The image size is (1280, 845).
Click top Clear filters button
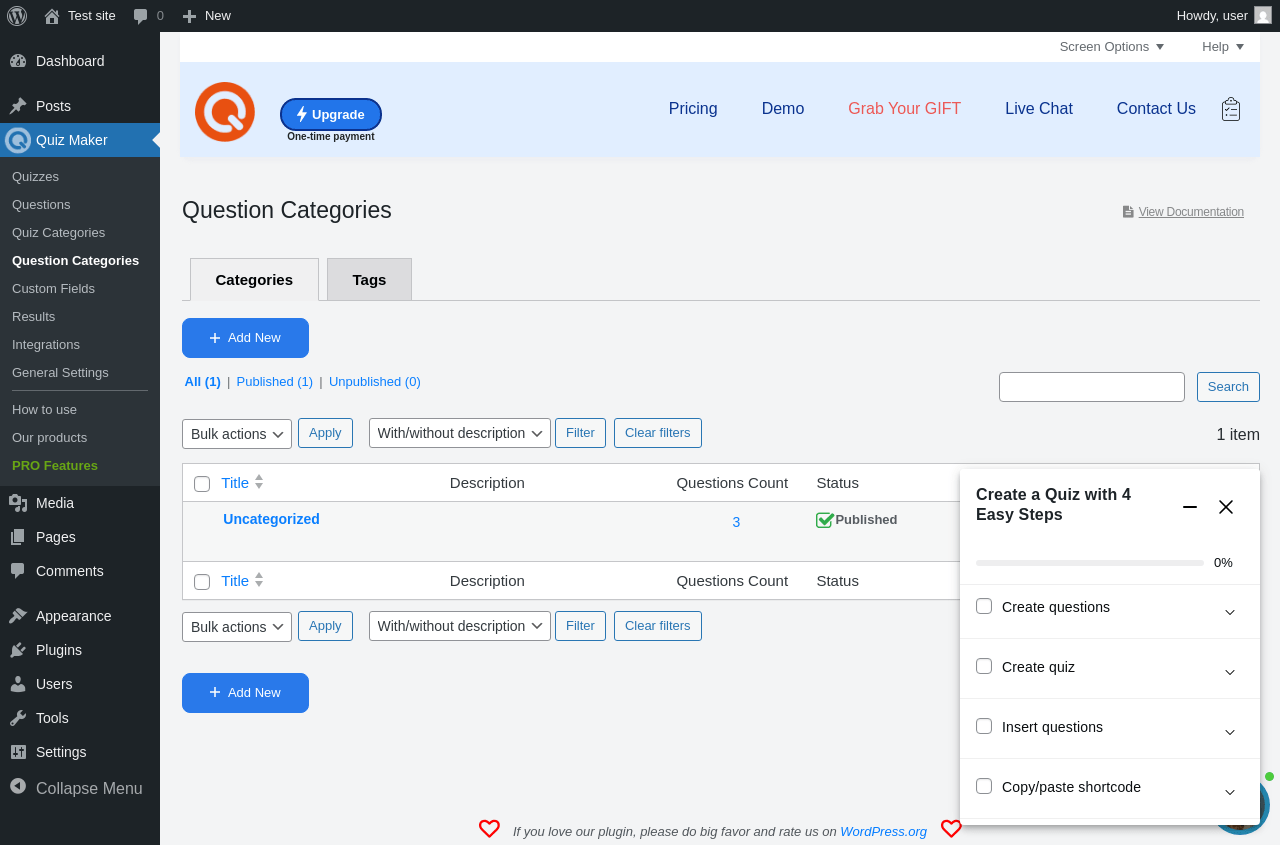[x=658, y=433]
